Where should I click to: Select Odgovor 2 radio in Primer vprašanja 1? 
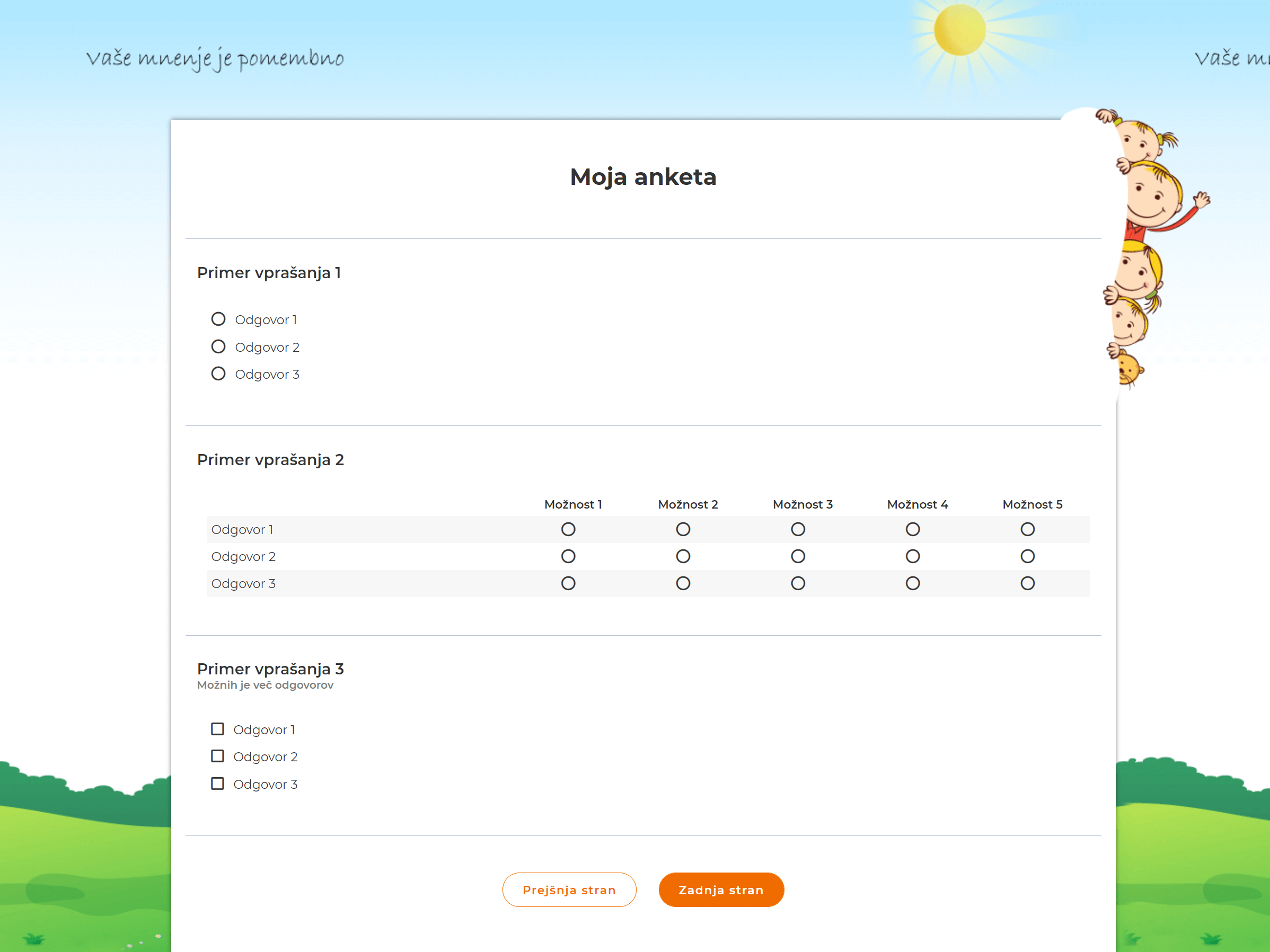[218, 346]
